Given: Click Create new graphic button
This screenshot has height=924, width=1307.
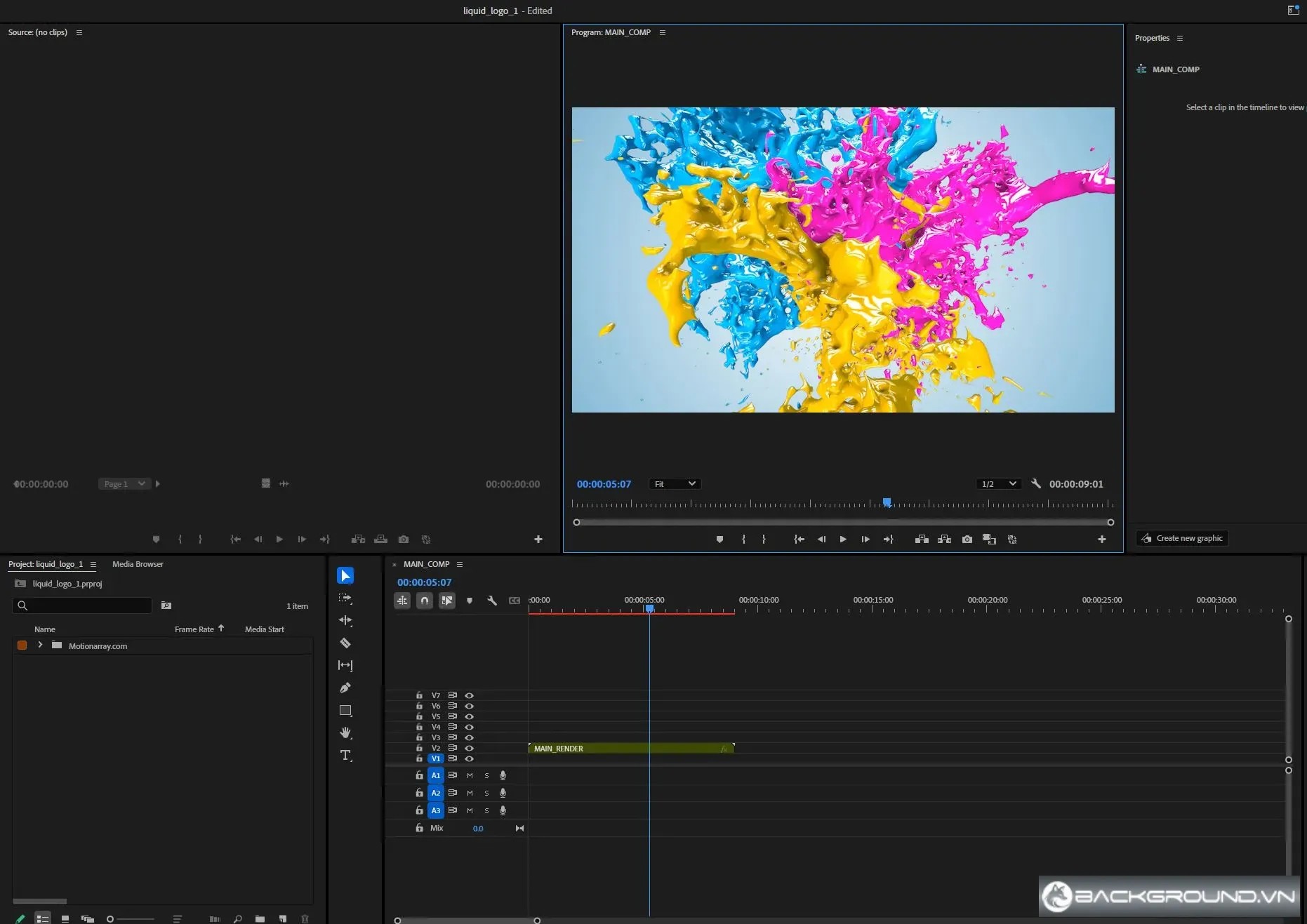Looking at the screenshot, I should [1182, 538].
